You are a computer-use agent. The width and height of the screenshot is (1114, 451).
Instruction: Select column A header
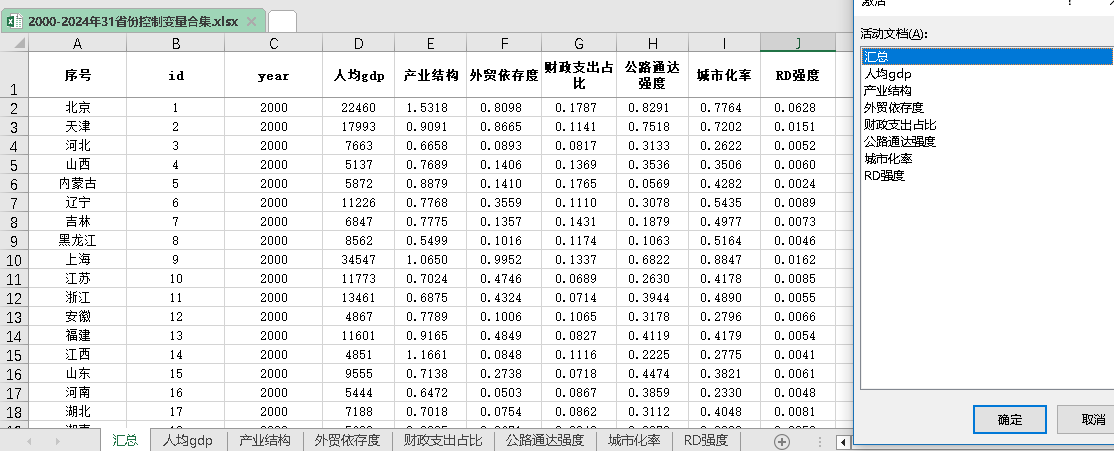point(77,43)
